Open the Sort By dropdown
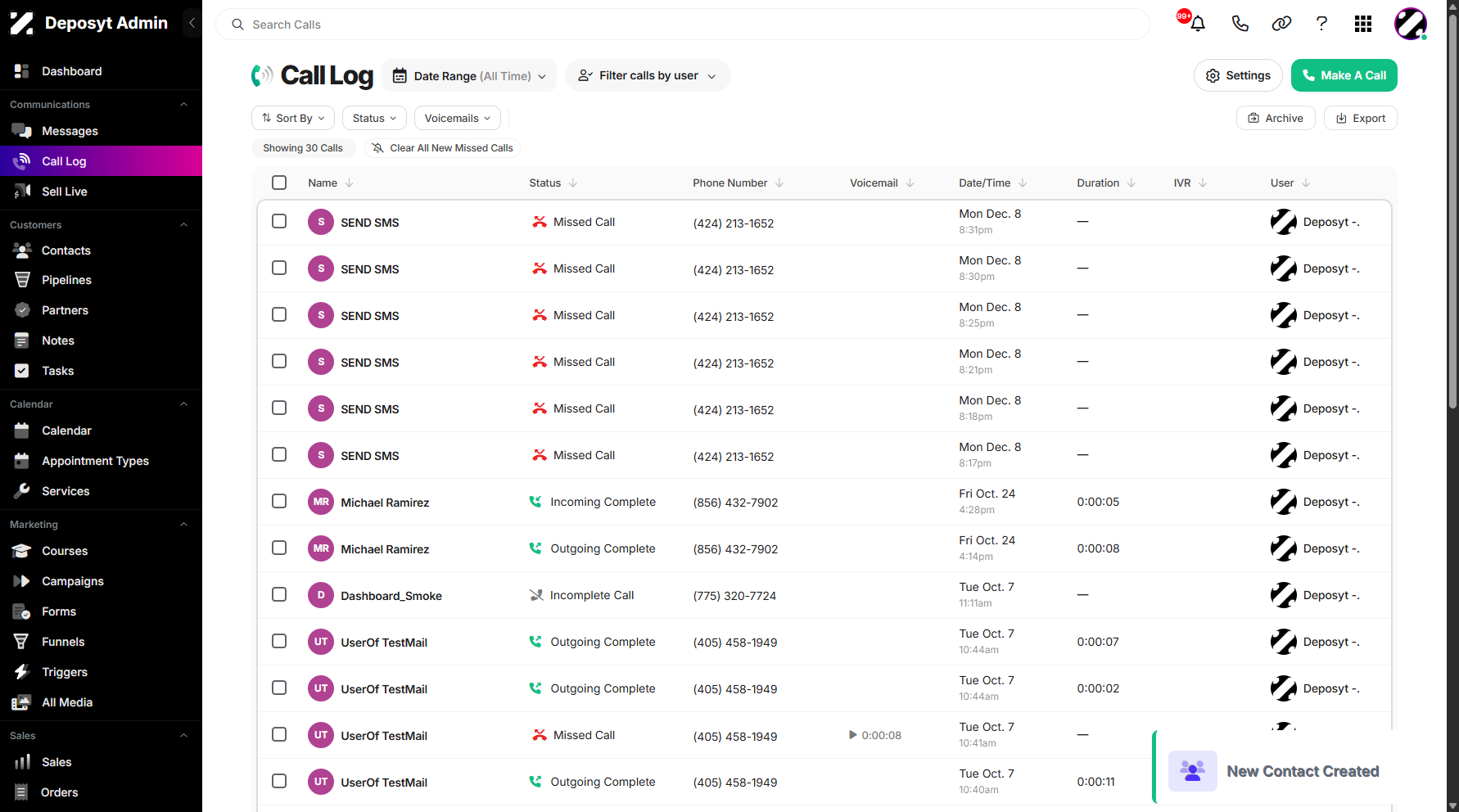 point(293,118)
